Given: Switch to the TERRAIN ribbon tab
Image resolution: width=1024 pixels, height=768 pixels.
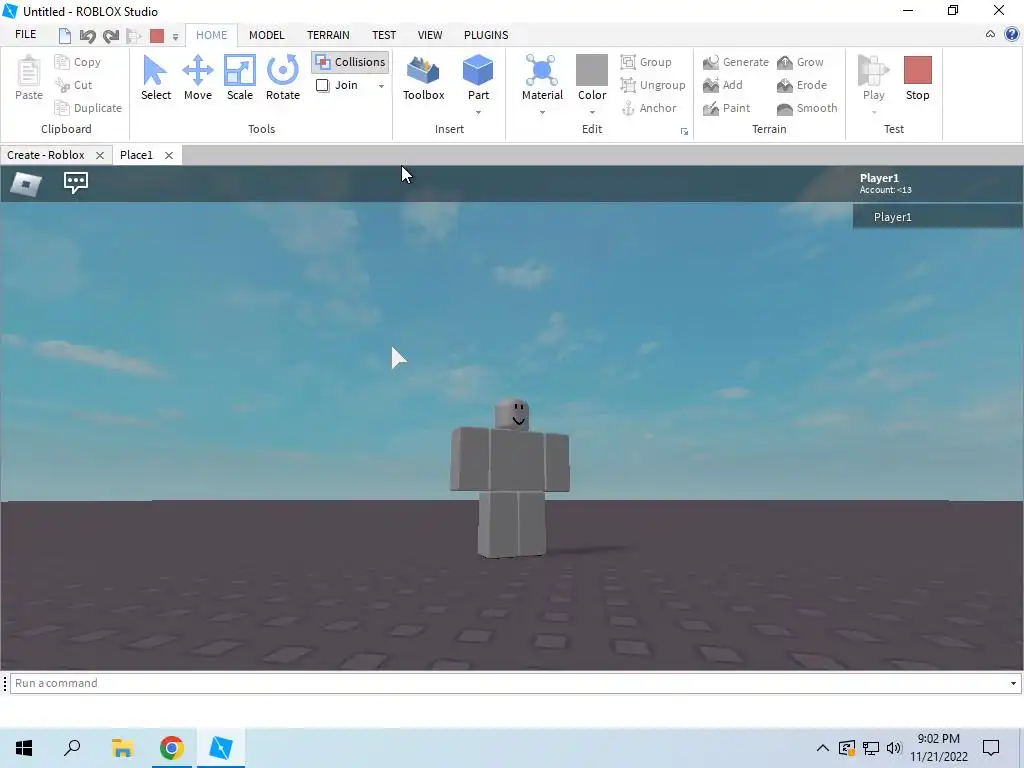Looking at the screenshot, I should tap(328, 35).
